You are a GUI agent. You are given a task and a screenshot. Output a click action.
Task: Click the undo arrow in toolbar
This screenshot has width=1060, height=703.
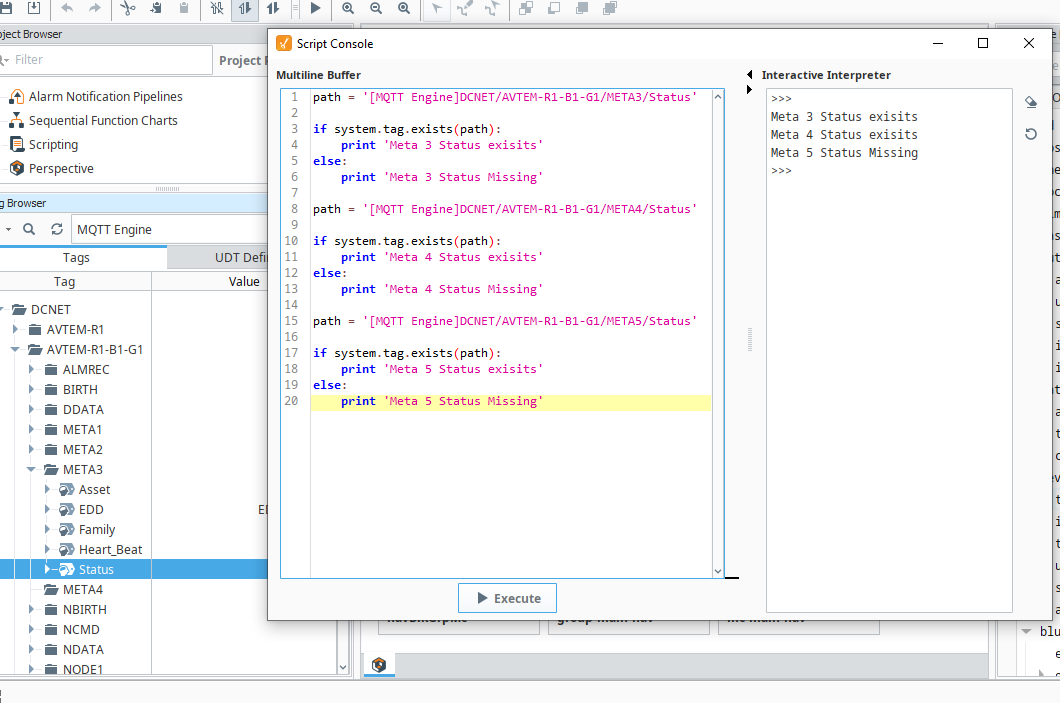click(67, 8)
